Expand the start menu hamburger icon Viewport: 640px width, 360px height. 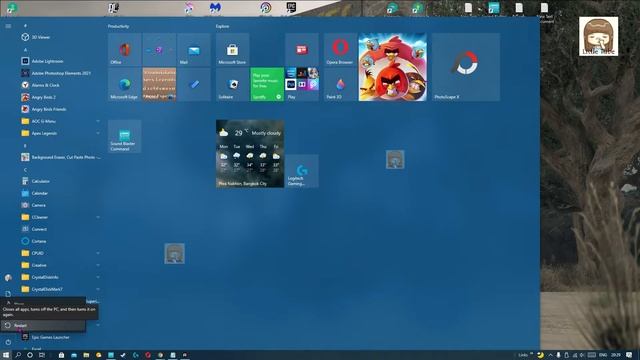click(x=8, y=26)
